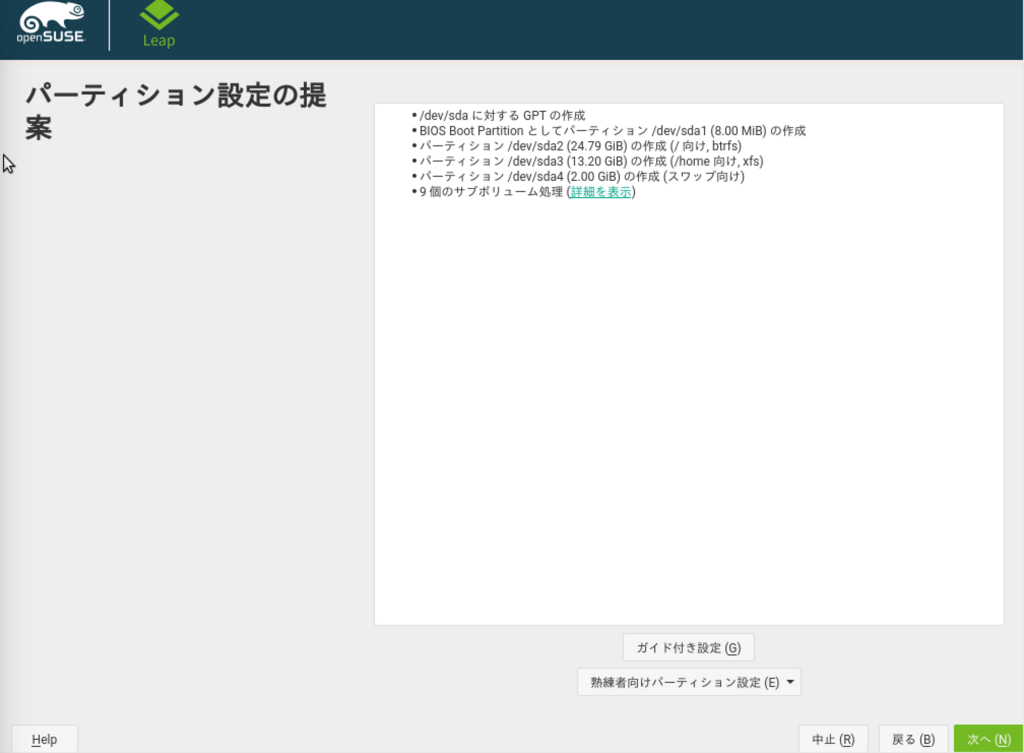Open 詳細を表示 link for subvolume details

coord(601,192)
